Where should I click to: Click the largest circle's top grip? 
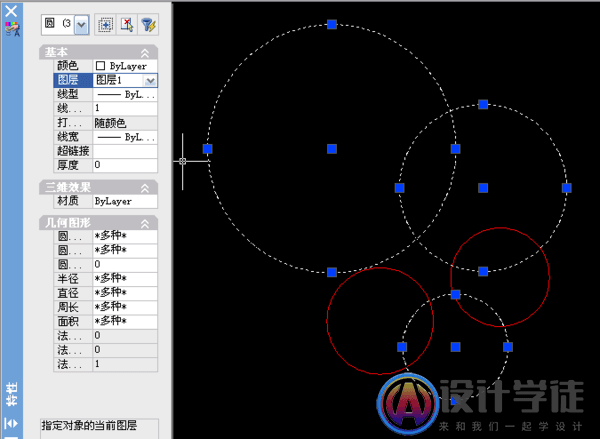[332, 24]
